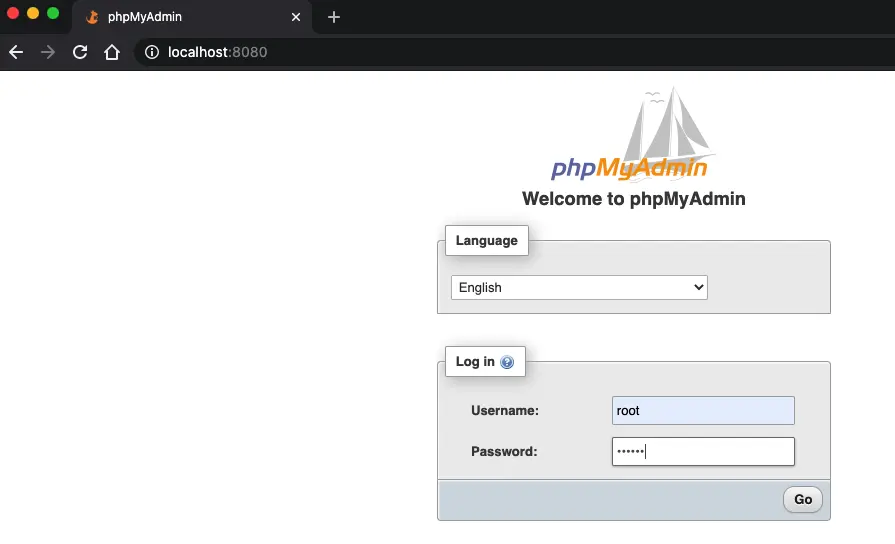Image resolution: width=895 pixels, height=544 pixels.
Task: Focus the Username field containing root
Action: click(x=703, y=410)
